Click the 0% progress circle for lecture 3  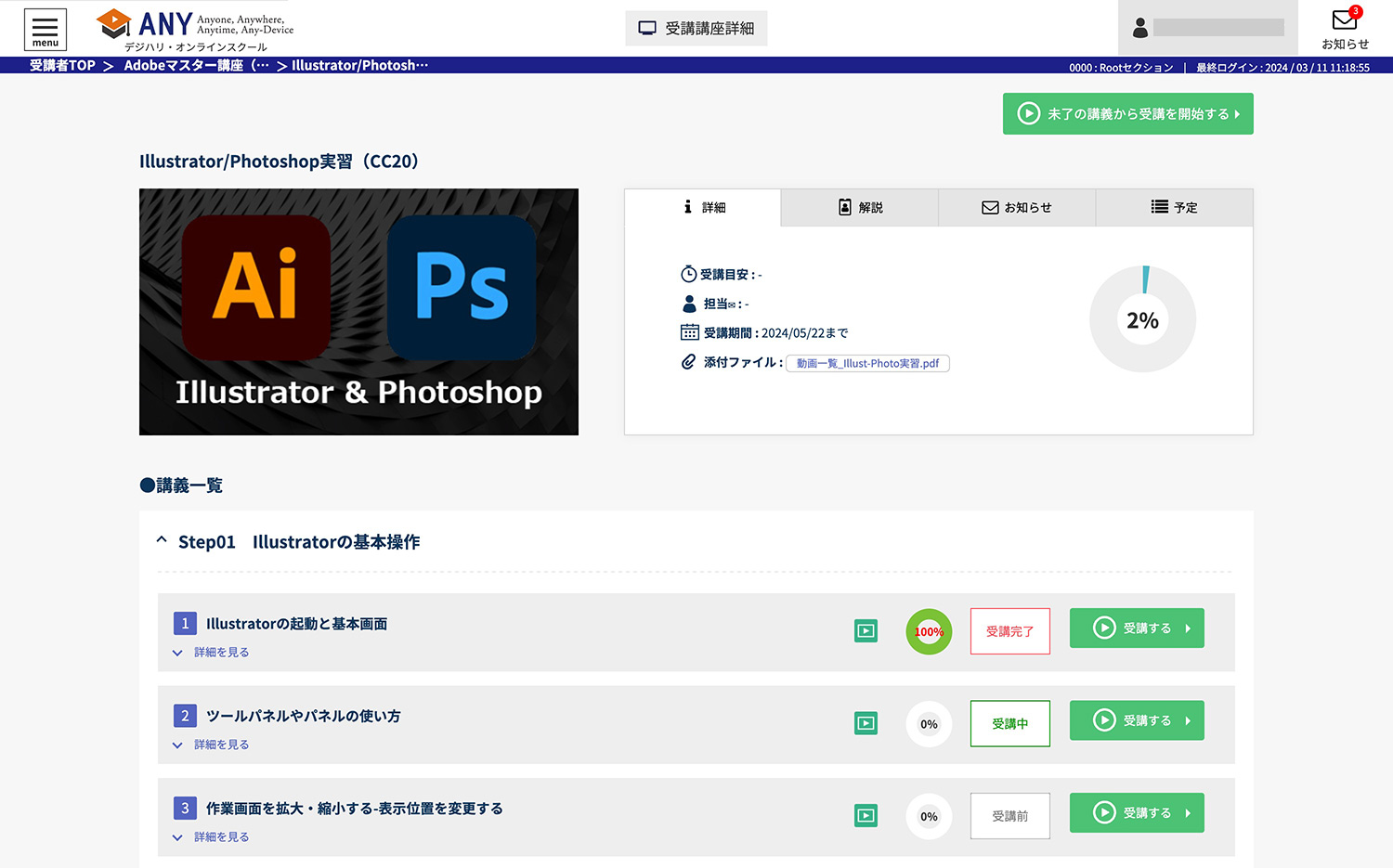coord(929,816)
